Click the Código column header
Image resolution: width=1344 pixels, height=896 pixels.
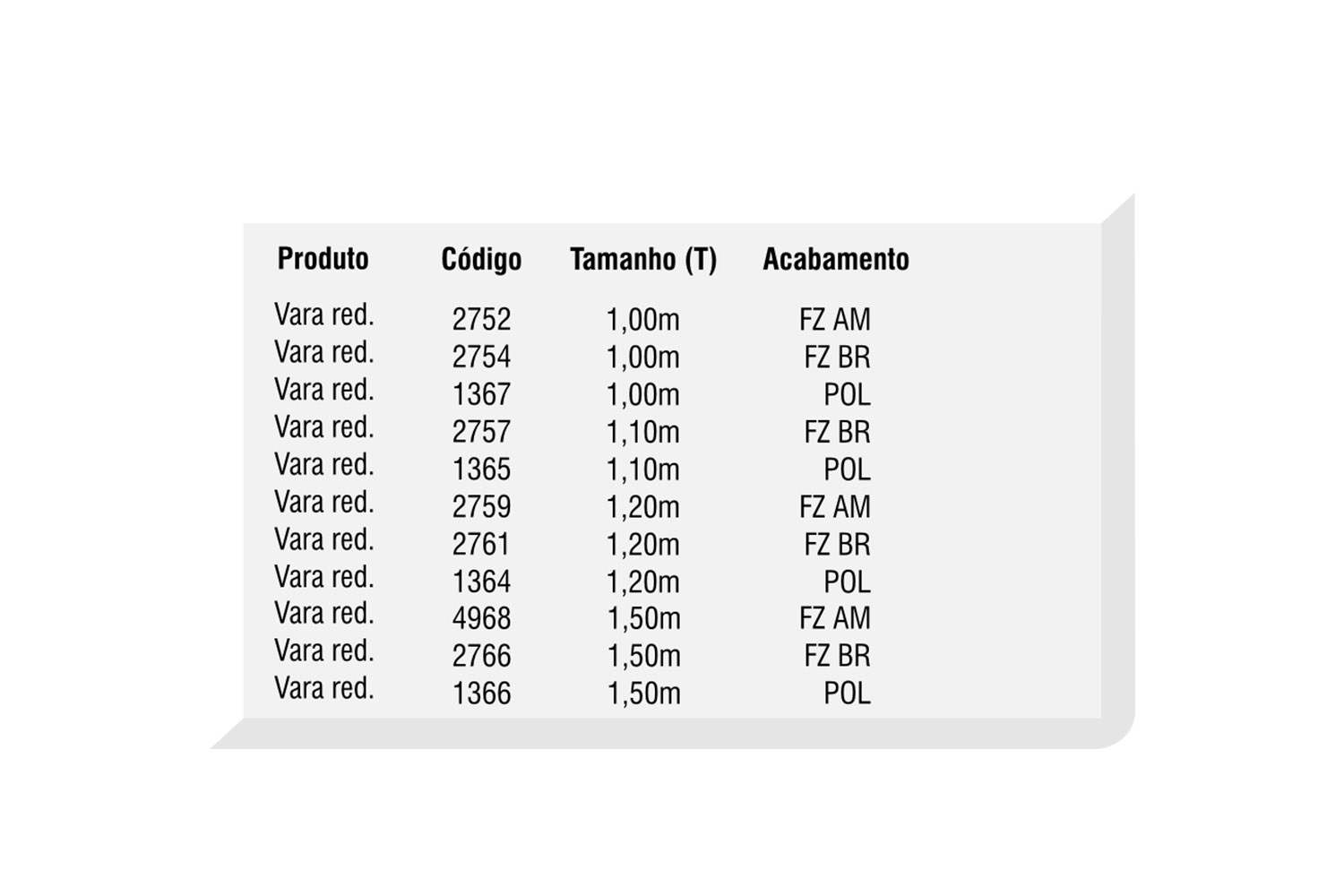pyautogui.click(x=481, y=259)
